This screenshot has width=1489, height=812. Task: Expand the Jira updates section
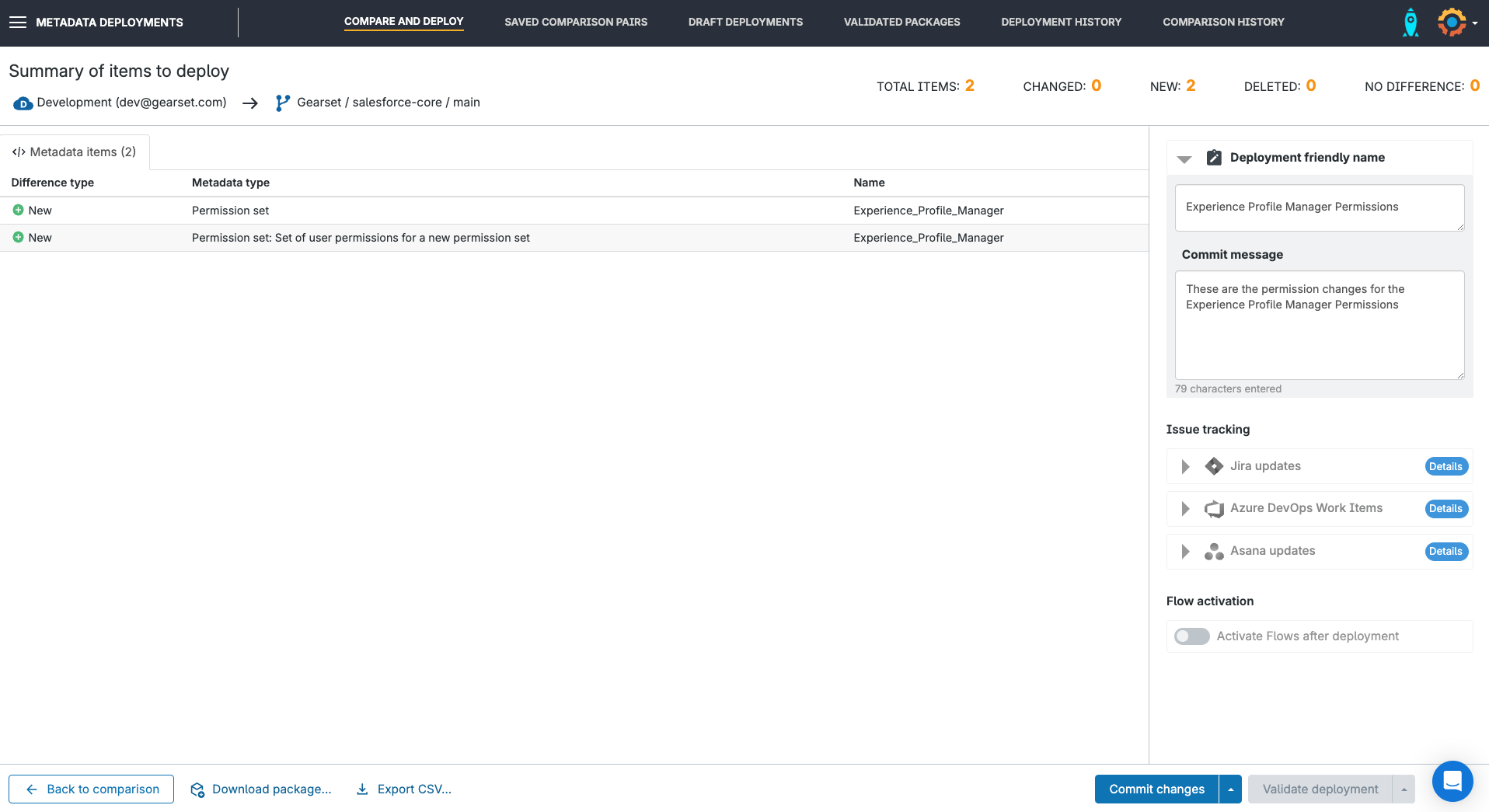point(1185,466)
